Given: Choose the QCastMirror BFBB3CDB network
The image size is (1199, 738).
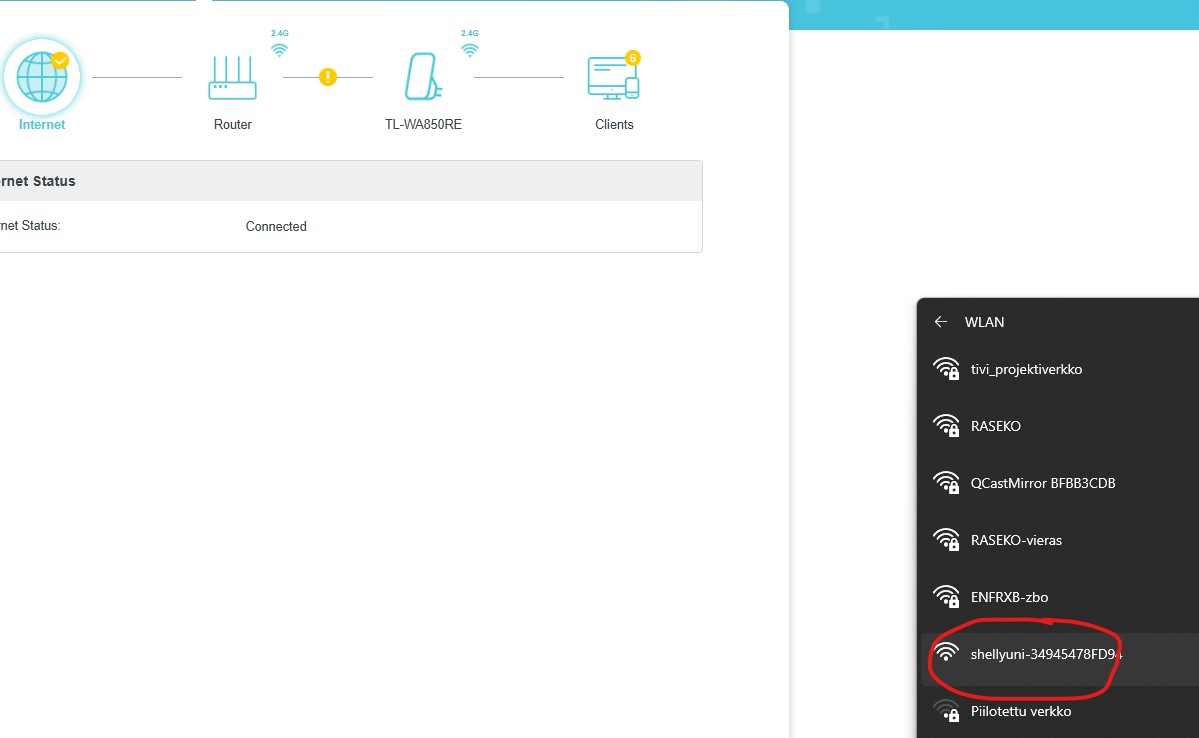Looking at the screenshot, I should point(1060,483).
